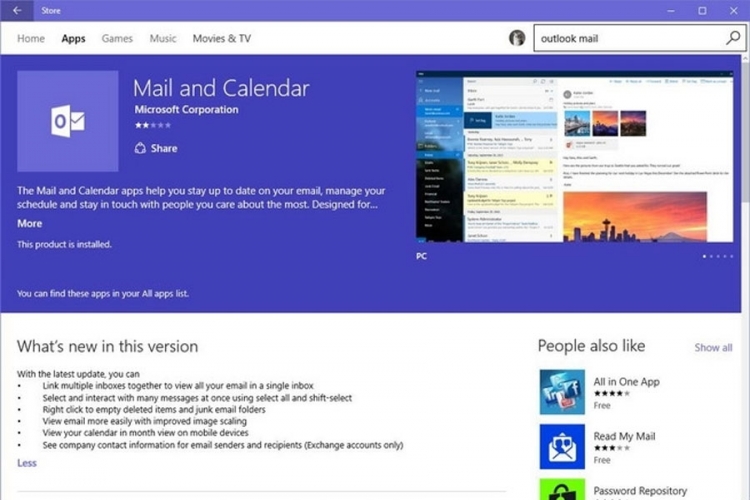Click the 'This product is installed.' text
This screenshot has width=750, height=500.
(64, 244)
